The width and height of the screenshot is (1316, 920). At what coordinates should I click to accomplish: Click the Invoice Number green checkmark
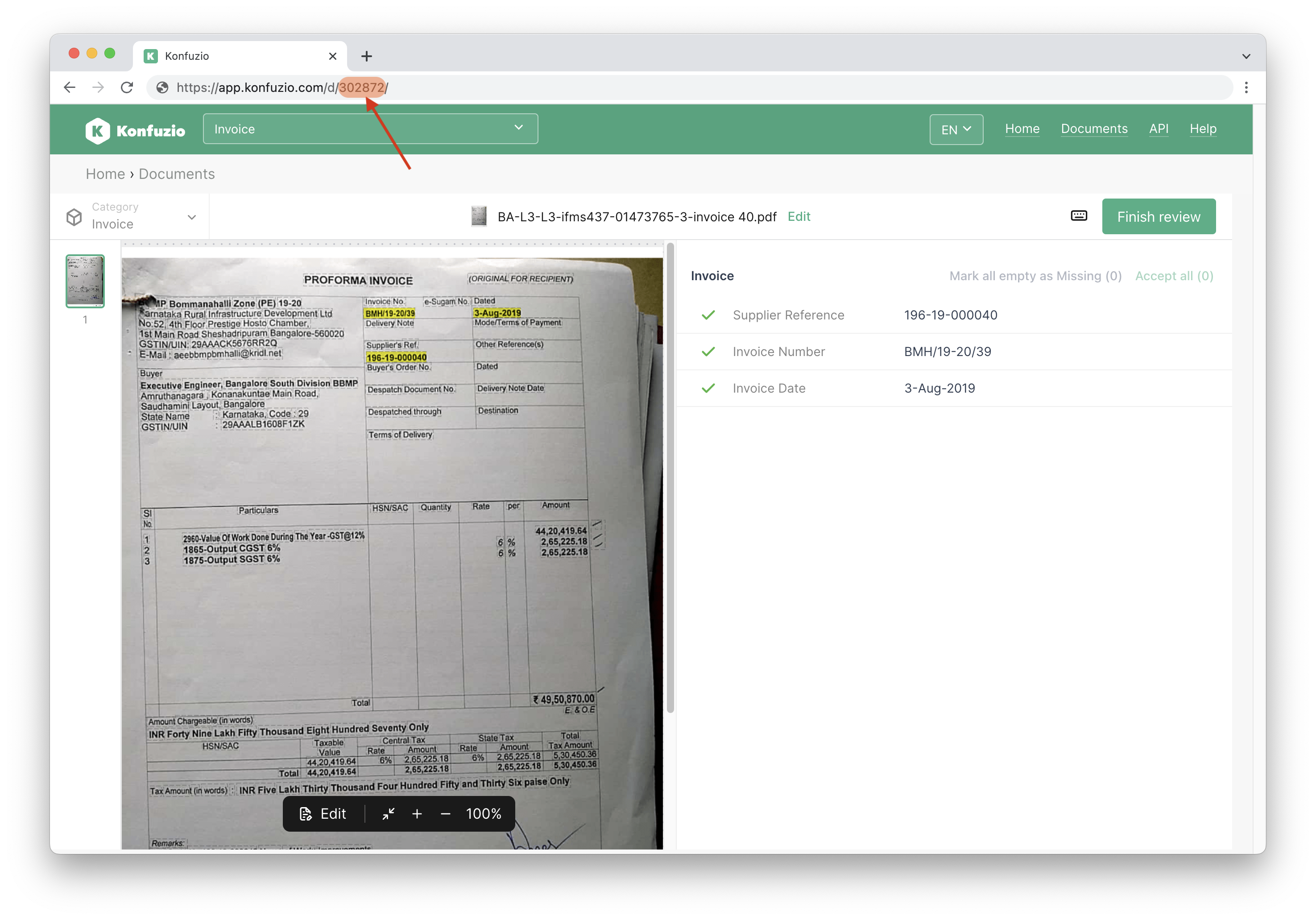pos(708,352)
